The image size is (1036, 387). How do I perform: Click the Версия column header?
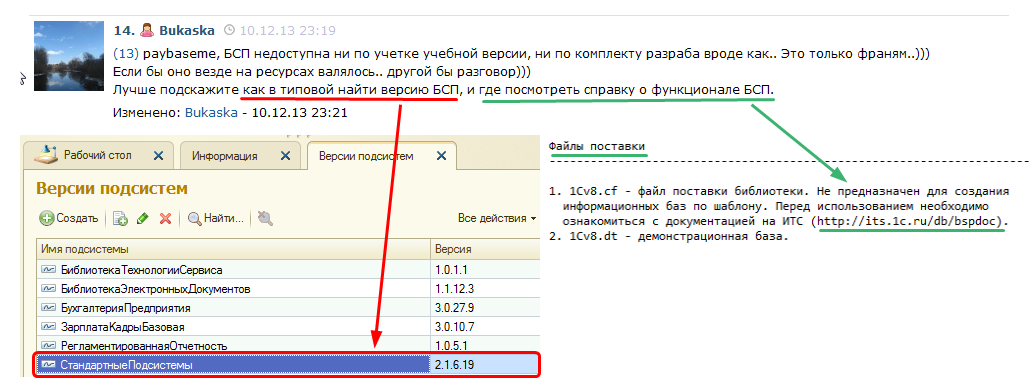[486, 250]
